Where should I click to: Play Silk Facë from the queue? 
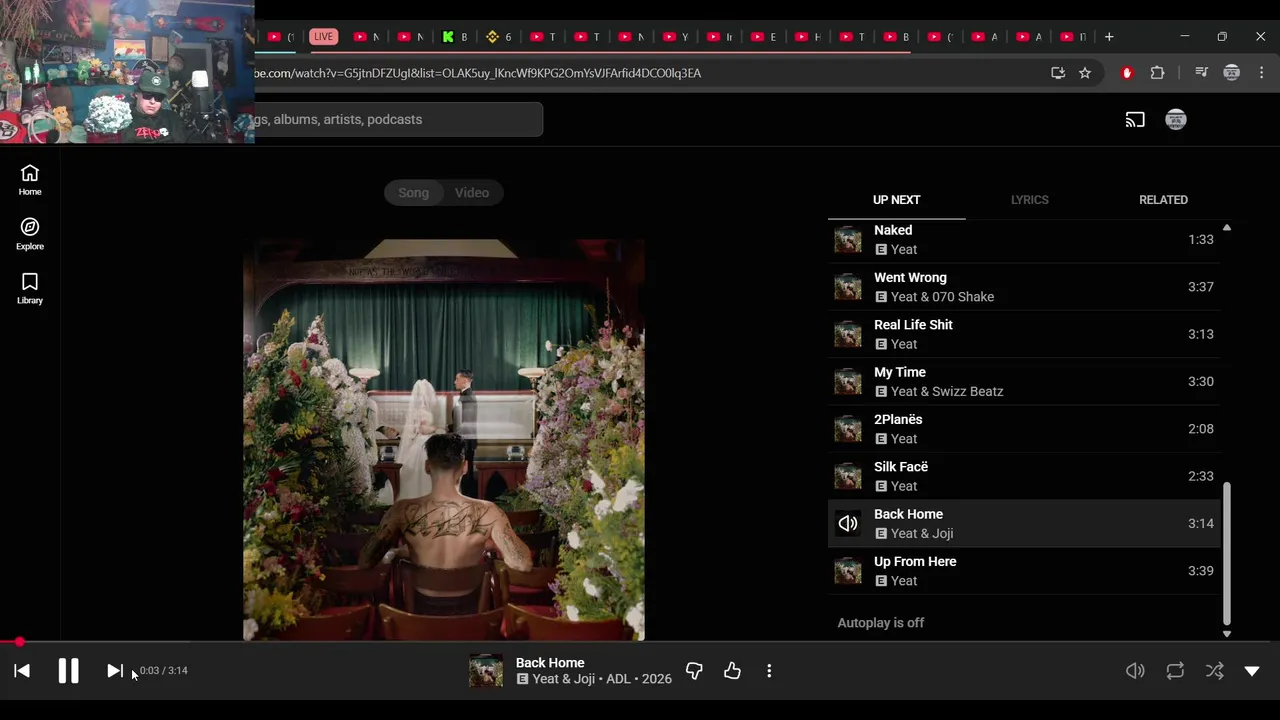(1024, 476)
